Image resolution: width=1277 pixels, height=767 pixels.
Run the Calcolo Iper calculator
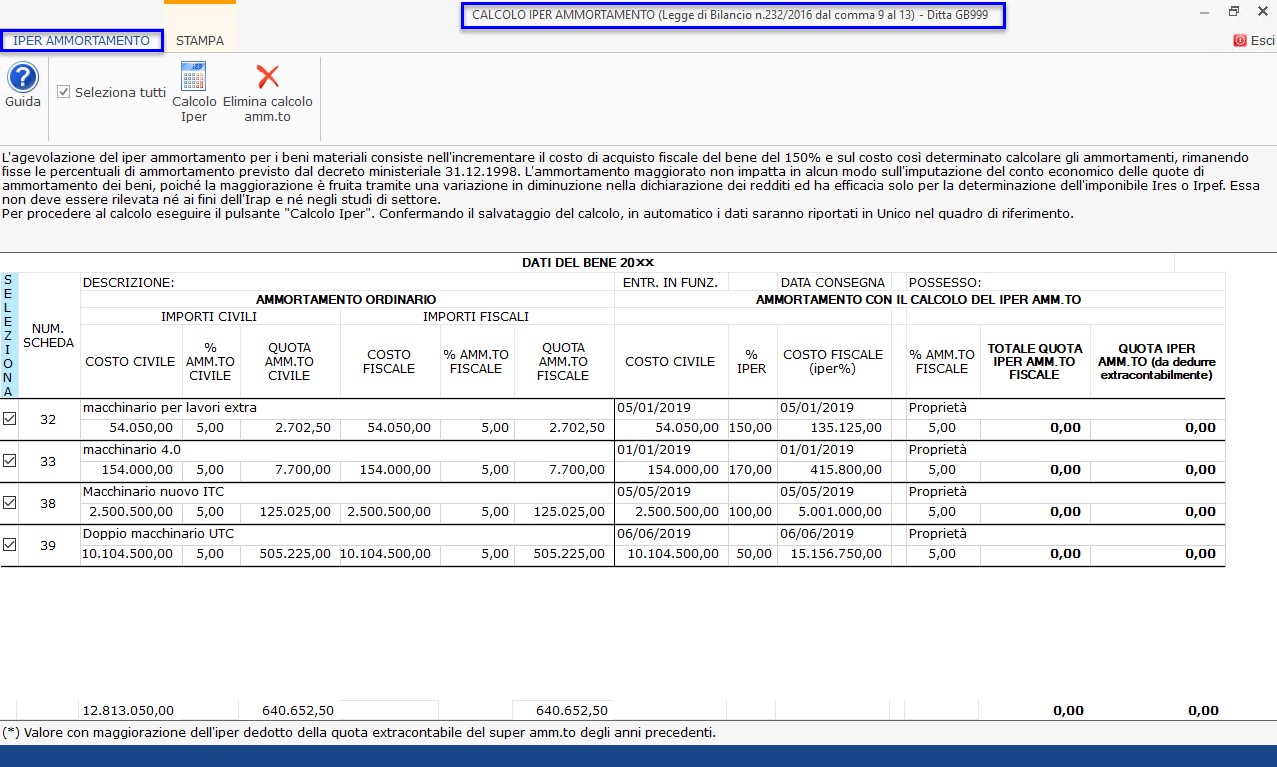pyautogui.click(x=194, y=93)
